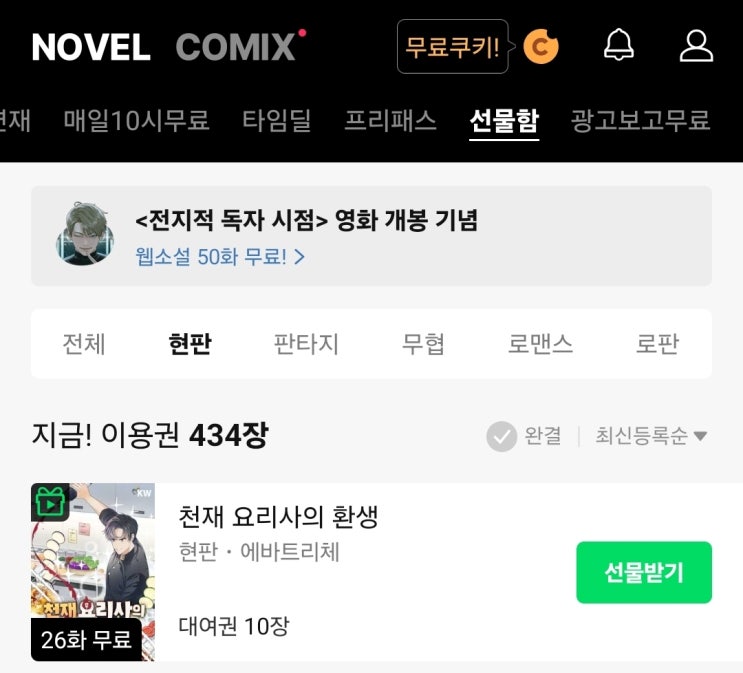Tap the 무료쿠키! speech bubble
Viewport: 743px width, 673px height.
pos(453,46)
